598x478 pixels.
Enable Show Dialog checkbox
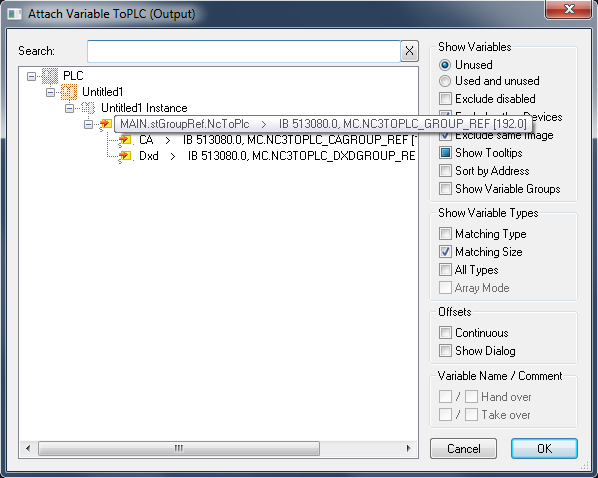click(445, 350)
